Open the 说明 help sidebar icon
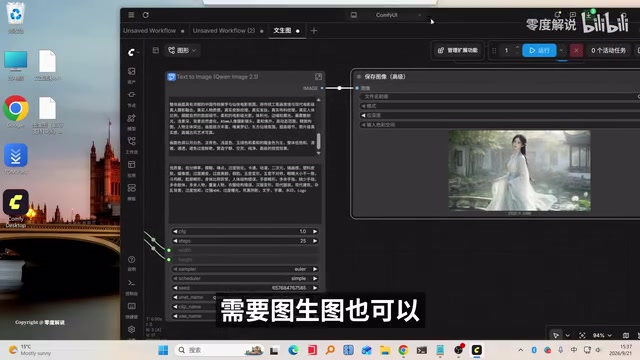The height and width of the screenshot is (360, 640). [x=131, y=263]
